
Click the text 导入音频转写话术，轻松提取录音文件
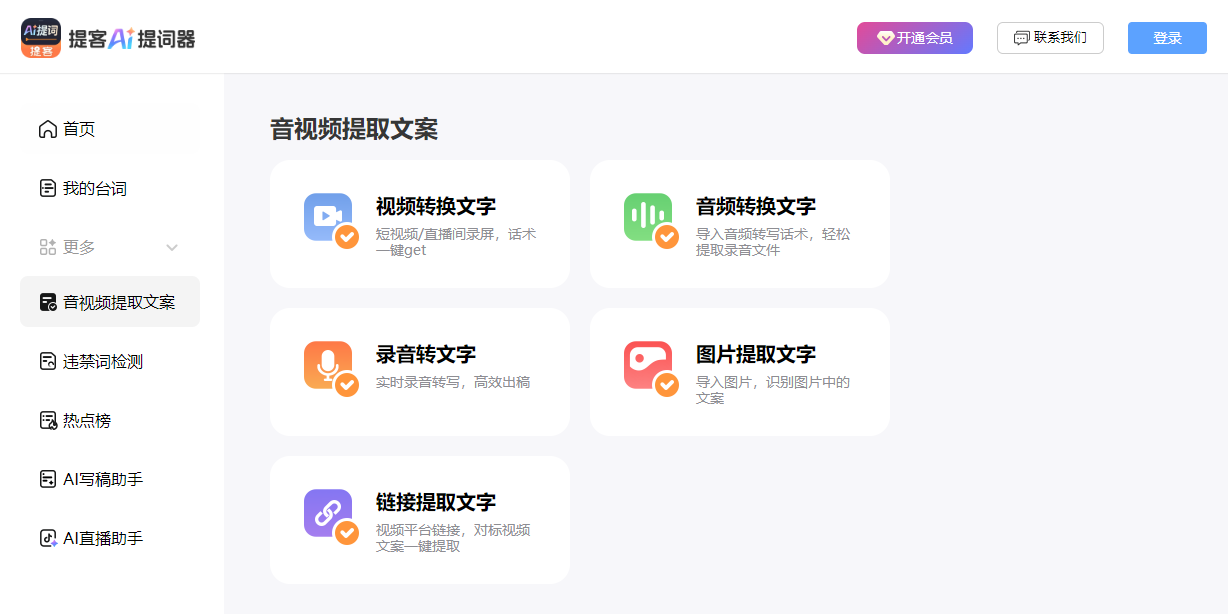[773, 242]
